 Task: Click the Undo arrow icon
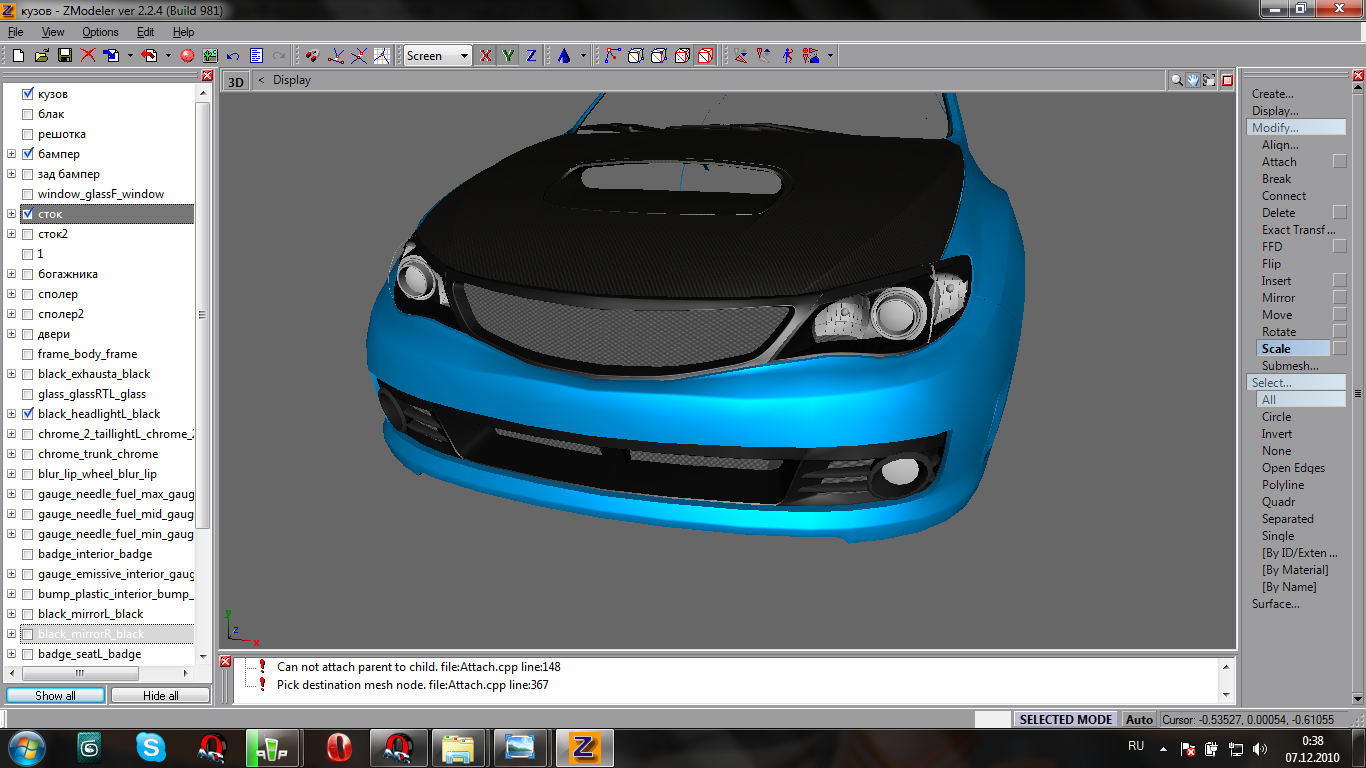(x=233, y=56)
